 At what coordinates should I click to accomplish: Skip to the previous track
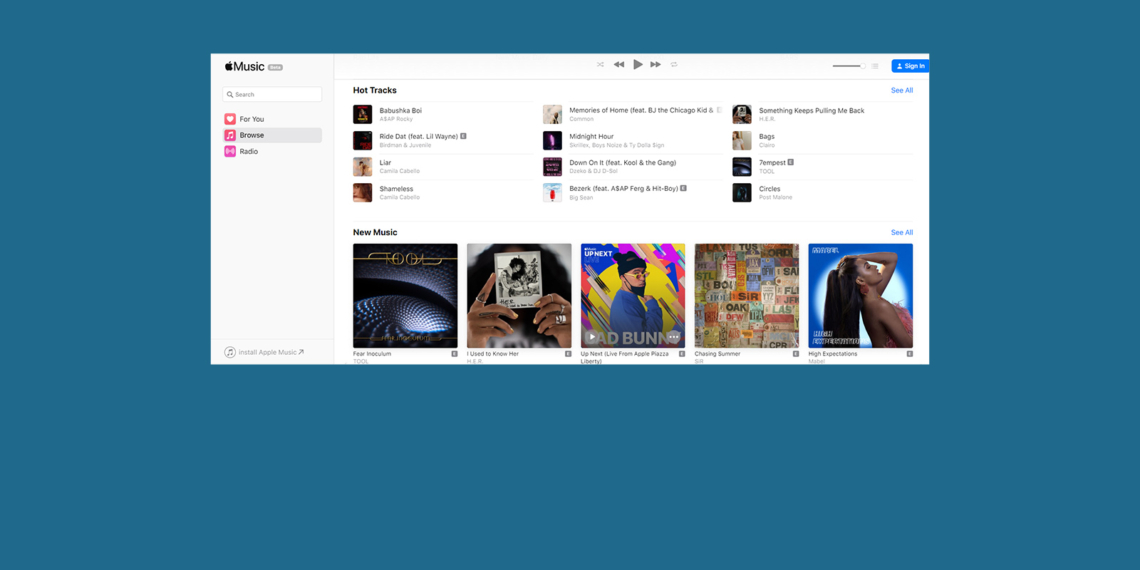[619, 65]
